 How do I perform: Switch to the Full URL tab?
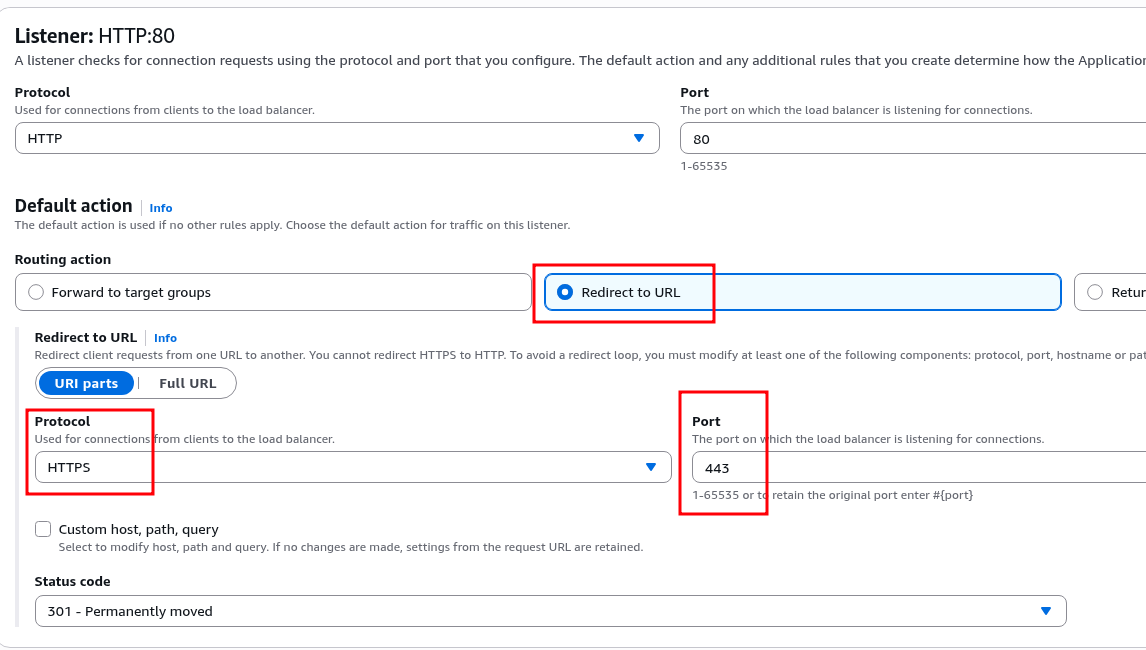(x=187, y=383)
